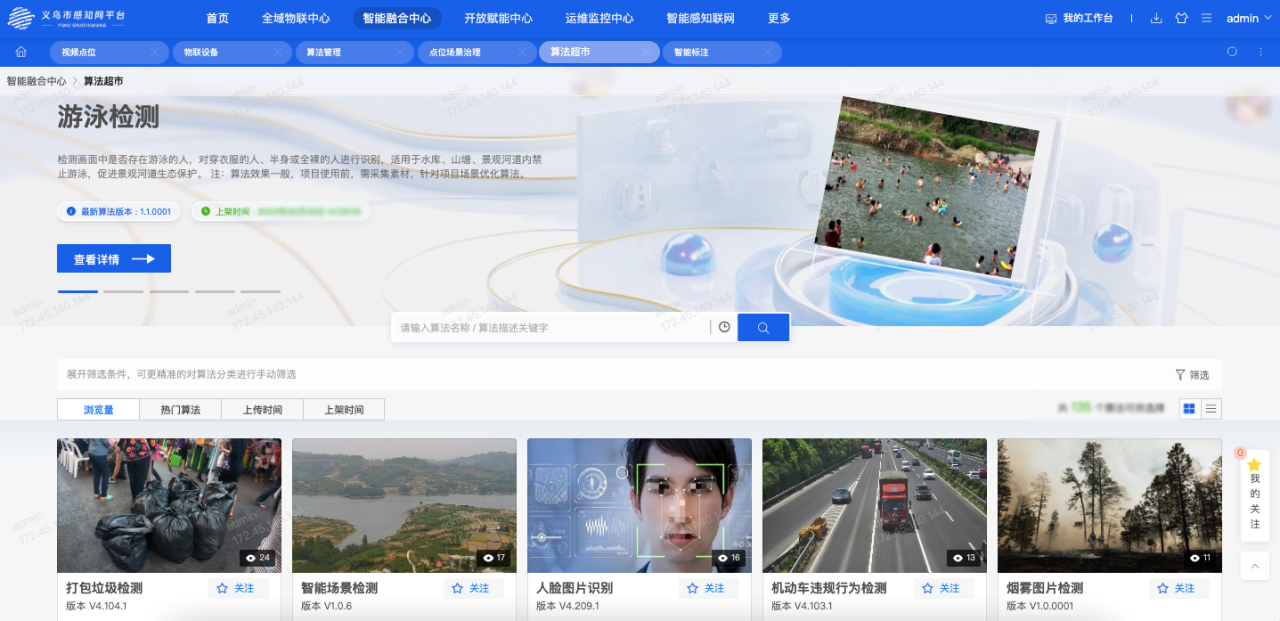The width and height of the screenshot is (1280, 621).
Task: Open 全域物联中心 in top navigation
Action: pos(296,18)
